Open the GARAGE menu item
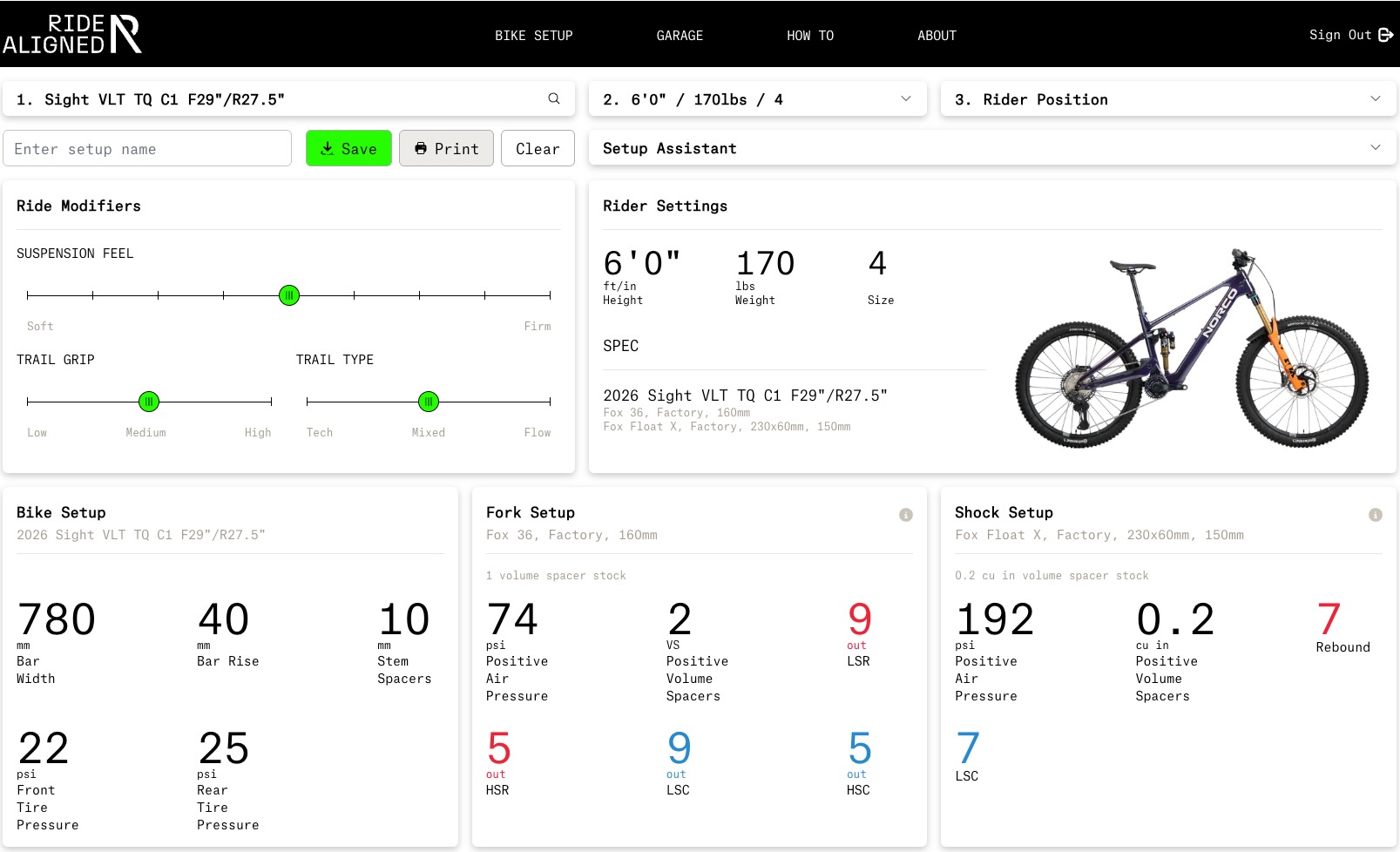Screen dimensions: 1400x852 pos(680,36)
